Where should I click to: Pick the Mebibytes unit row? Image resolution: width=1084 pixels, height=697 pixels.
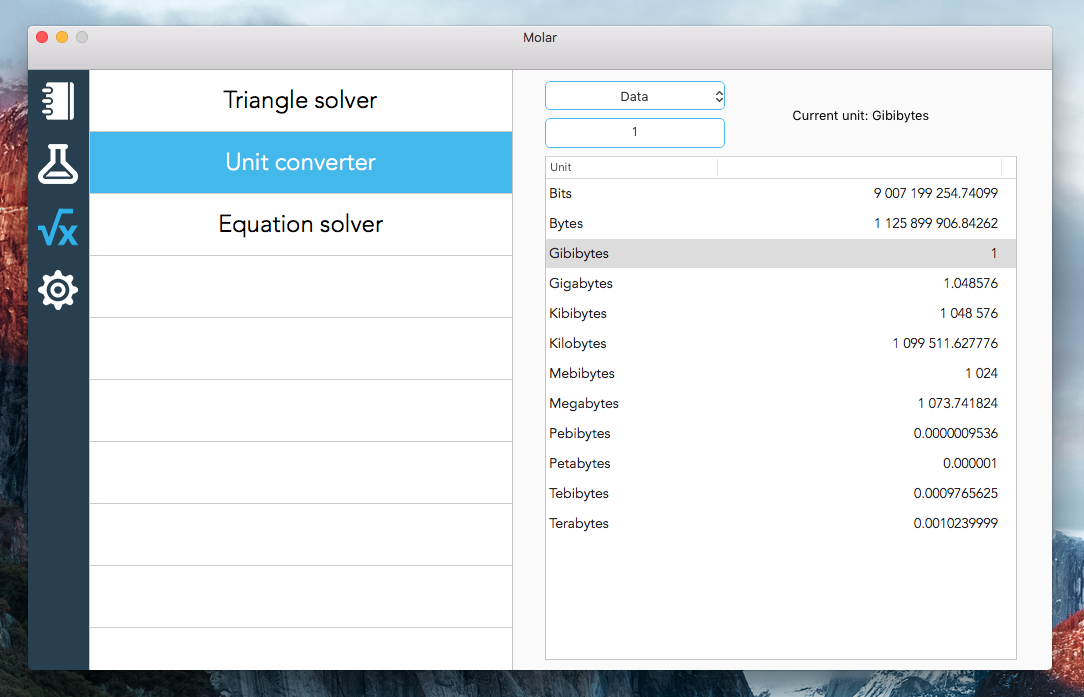point(780,373)
